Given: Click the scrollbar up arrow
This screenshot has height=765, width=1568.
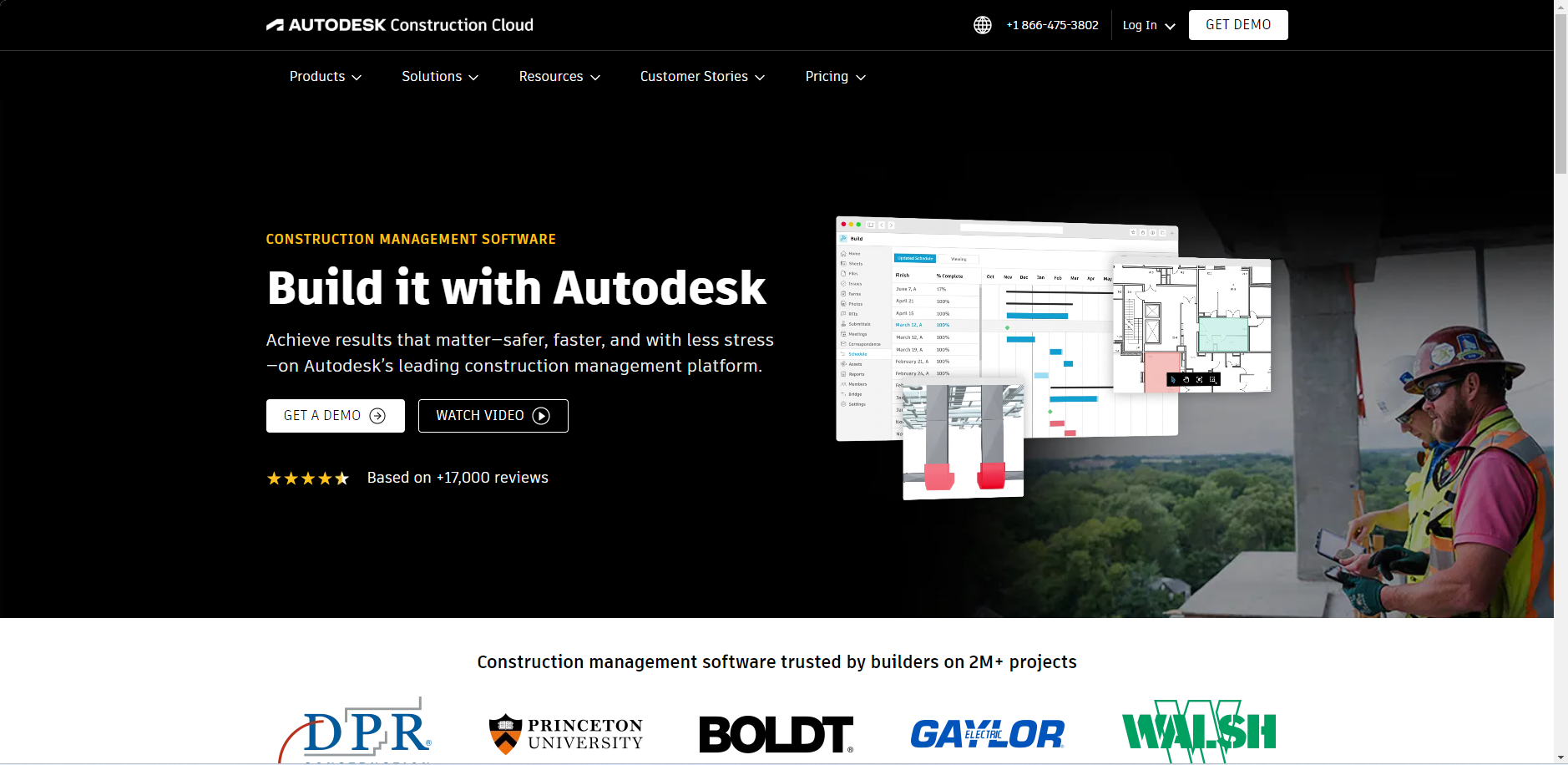Looking at the screenshot, I should point(1560,7).
